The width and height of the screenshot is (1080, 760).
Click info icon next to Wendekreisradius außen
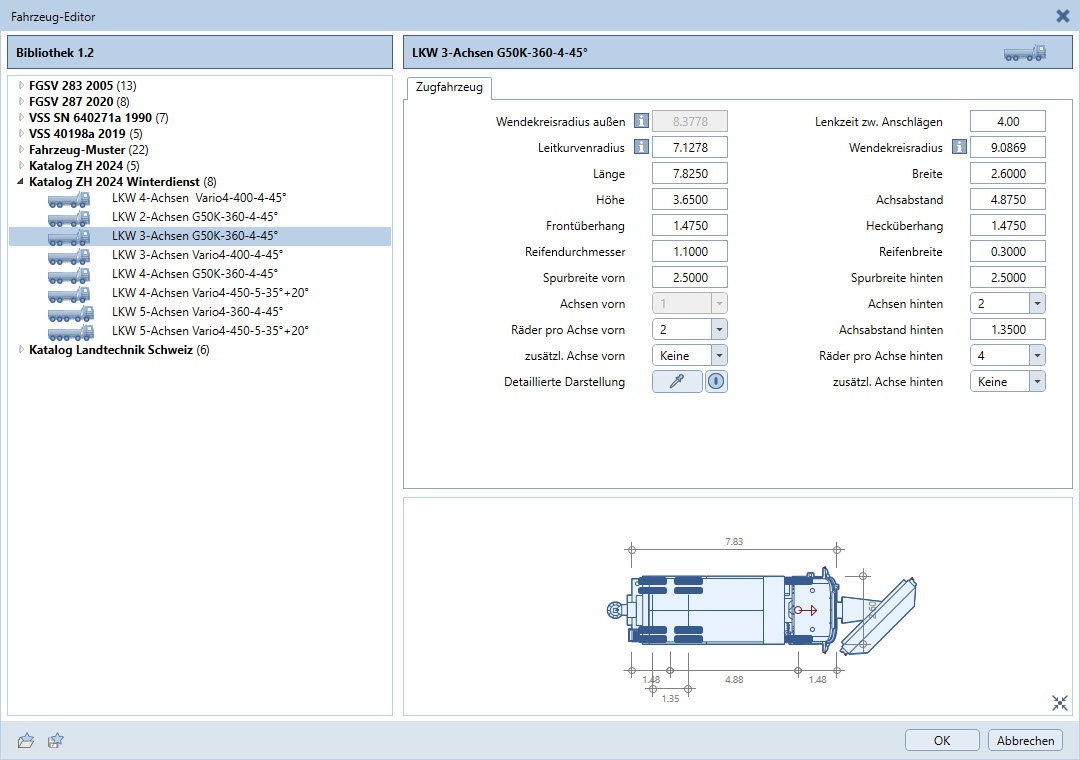641,122
